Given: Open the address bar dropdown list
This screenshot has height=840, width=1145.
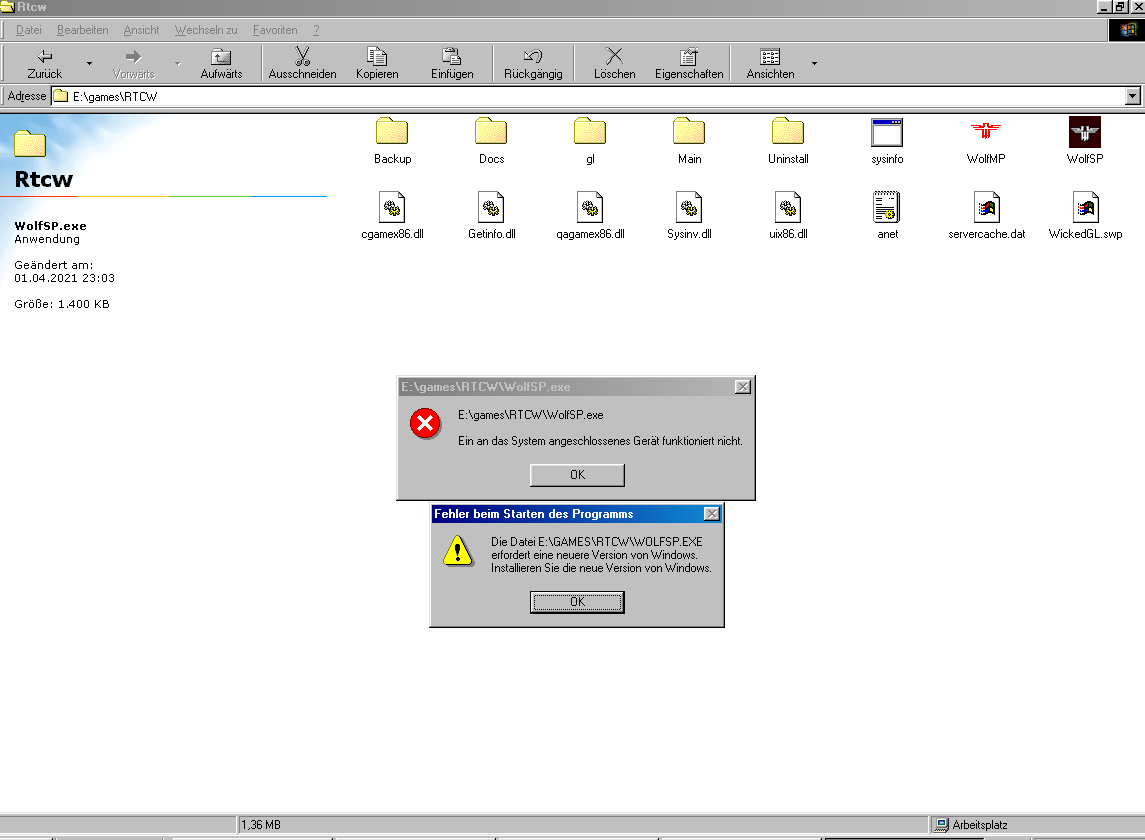Looking at the screenshot, I should tap(1133, 96).
